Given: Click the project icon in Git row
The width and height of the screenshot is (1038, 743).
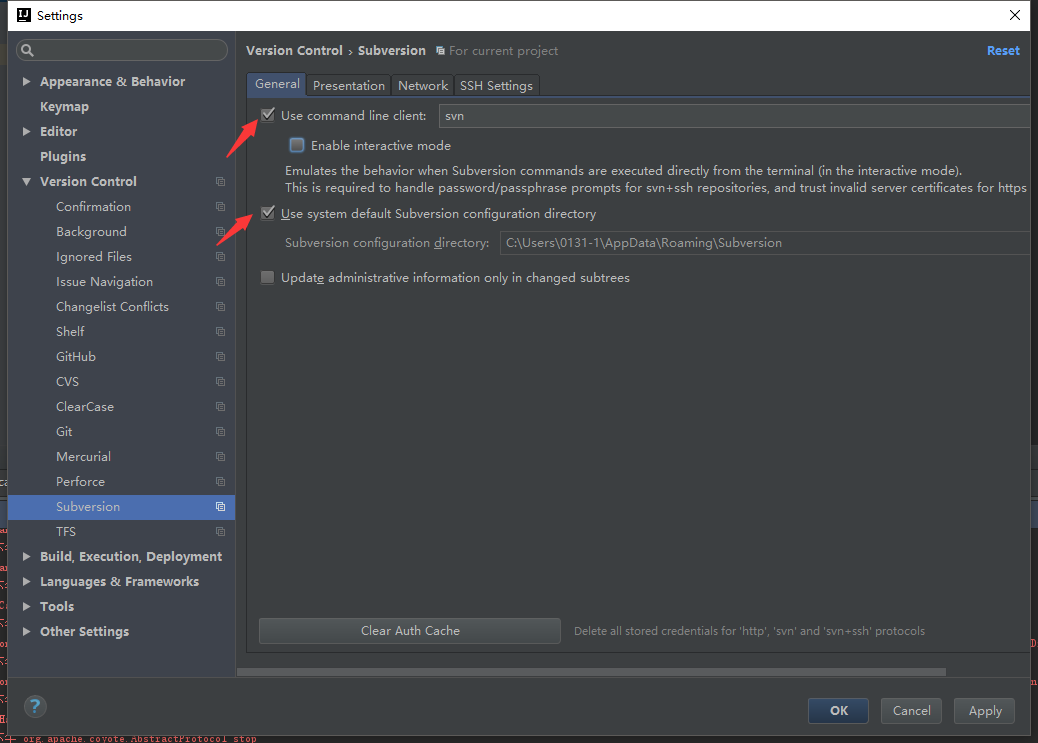Looking at the screenshot, I should pyautogui.click(x=220, y=432).
